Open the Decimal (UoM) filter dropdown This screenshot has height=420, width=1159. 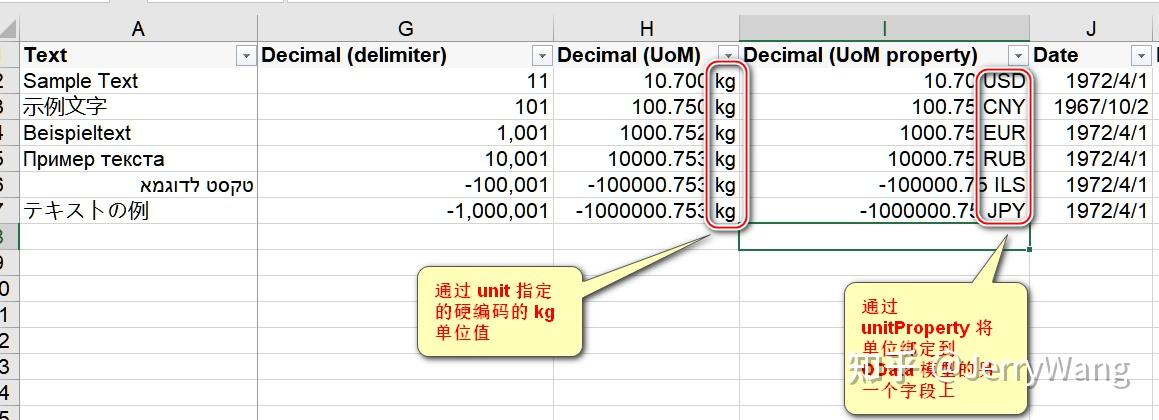729,56
